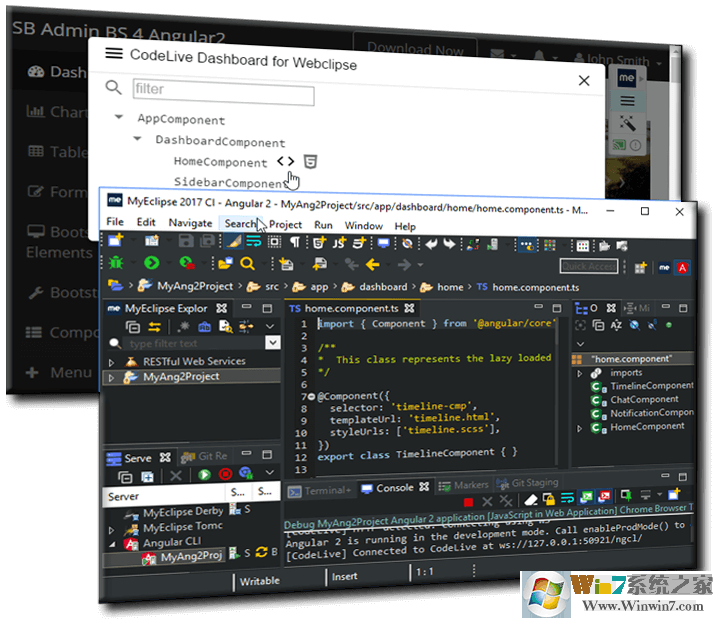
Task: Toggle Link with Editor in Explorer
Action: (x=154, y=327)
